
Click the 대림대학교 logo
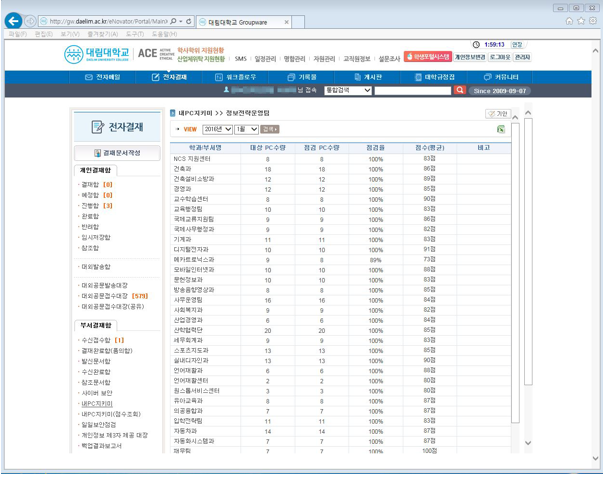pos(97,54)
